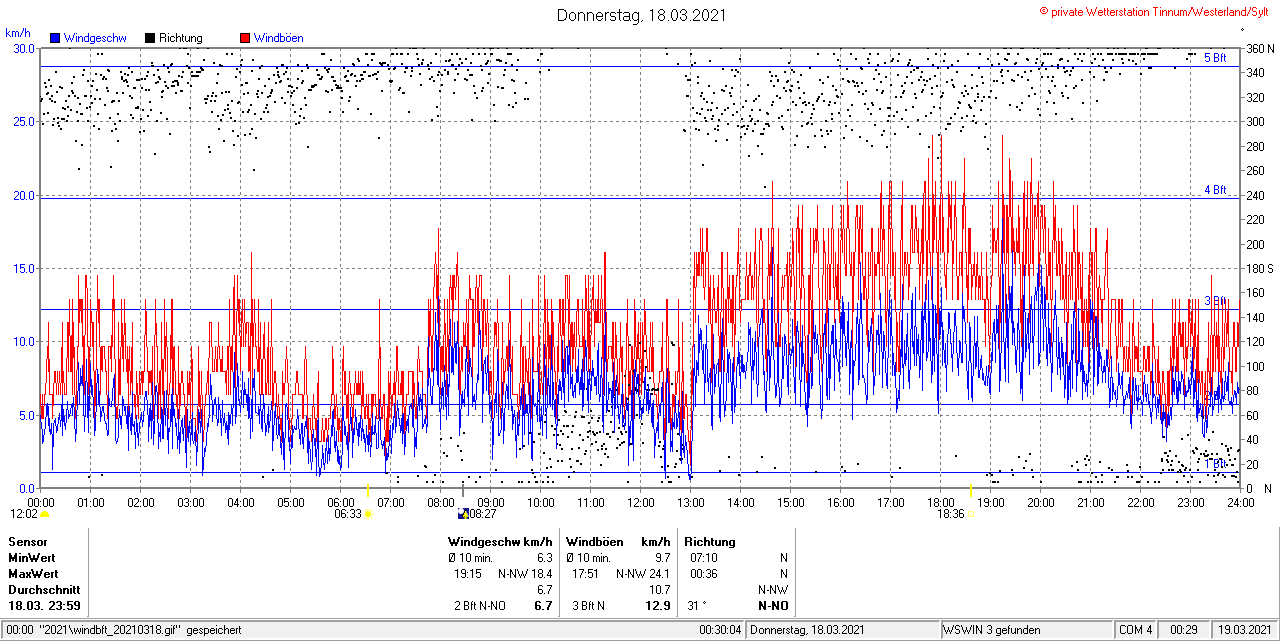1280x641 pixels.
Task: Click the 3 Bft N current gust reading
Action: 588,606
